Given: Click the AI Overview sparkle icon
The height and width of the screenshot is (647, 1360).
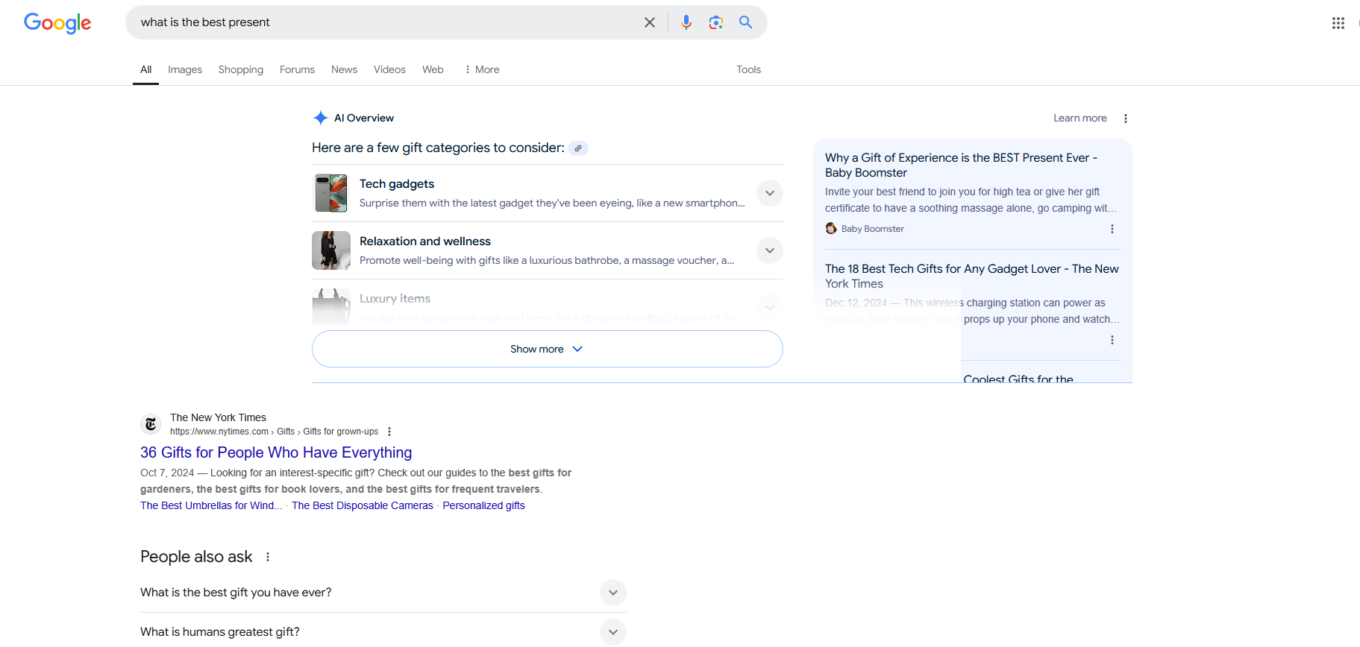Looking at the screenshot, I should 320,117.
